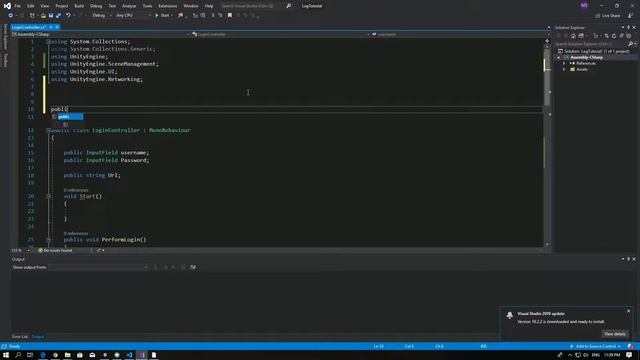Collapse the using directives region
Image resolution: width=640 pixels, height=360 pixels.
click(48, 42)
